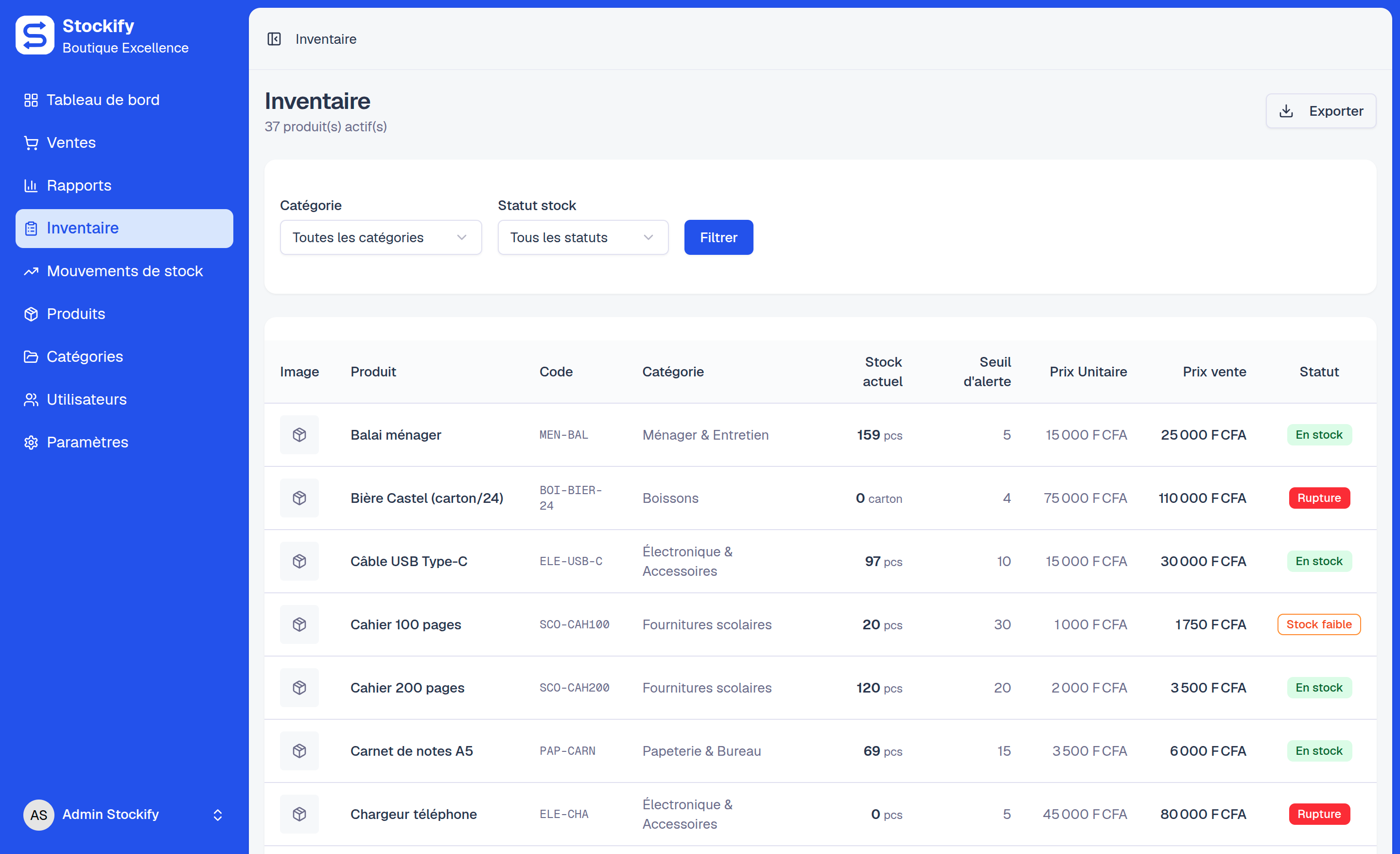Open Rapports in sidebar
The image size is (1400, 854).
(124, 185)
